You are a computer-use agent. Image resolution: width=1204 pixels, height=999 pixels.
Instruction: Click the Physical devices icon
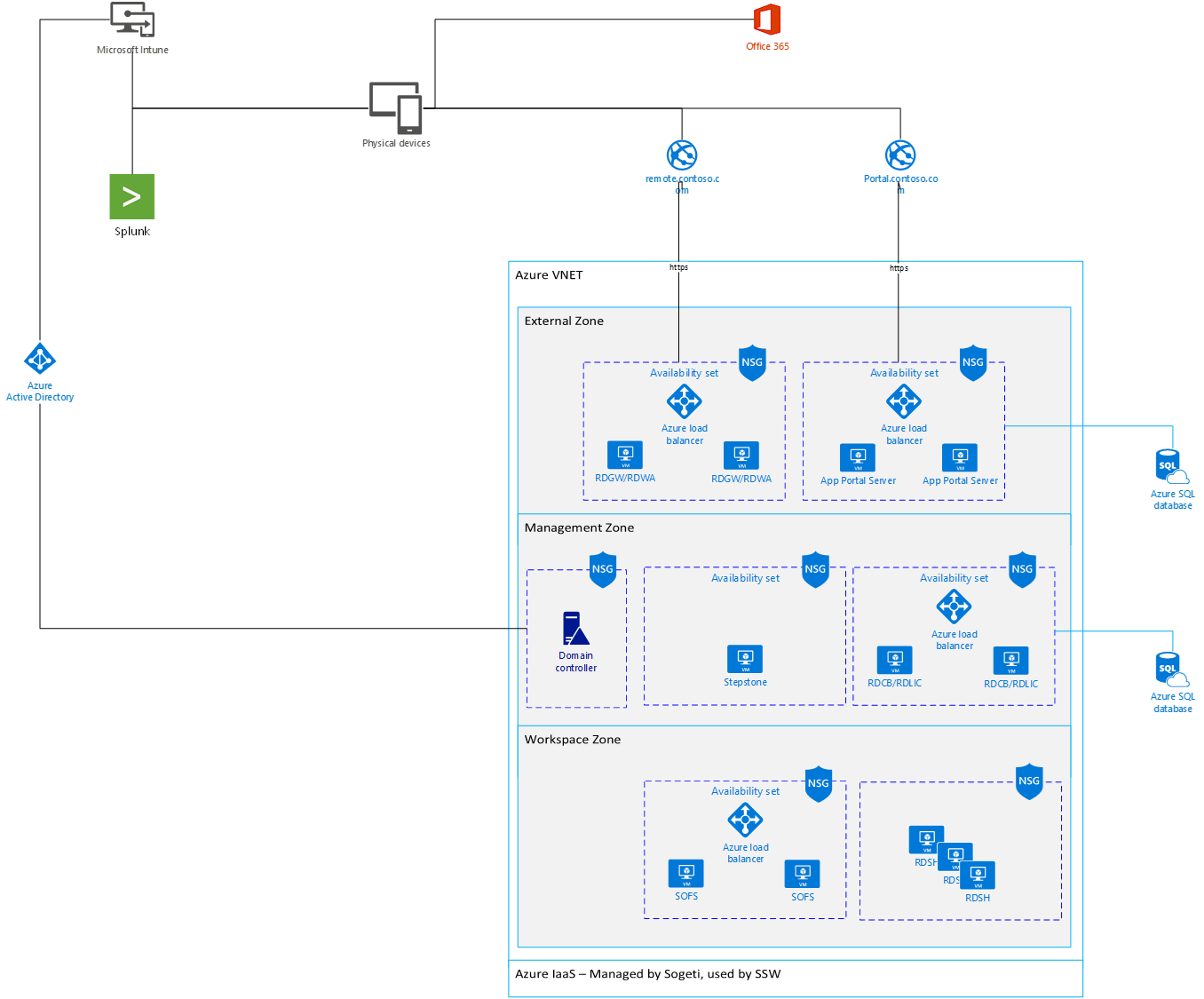point(396,108)
